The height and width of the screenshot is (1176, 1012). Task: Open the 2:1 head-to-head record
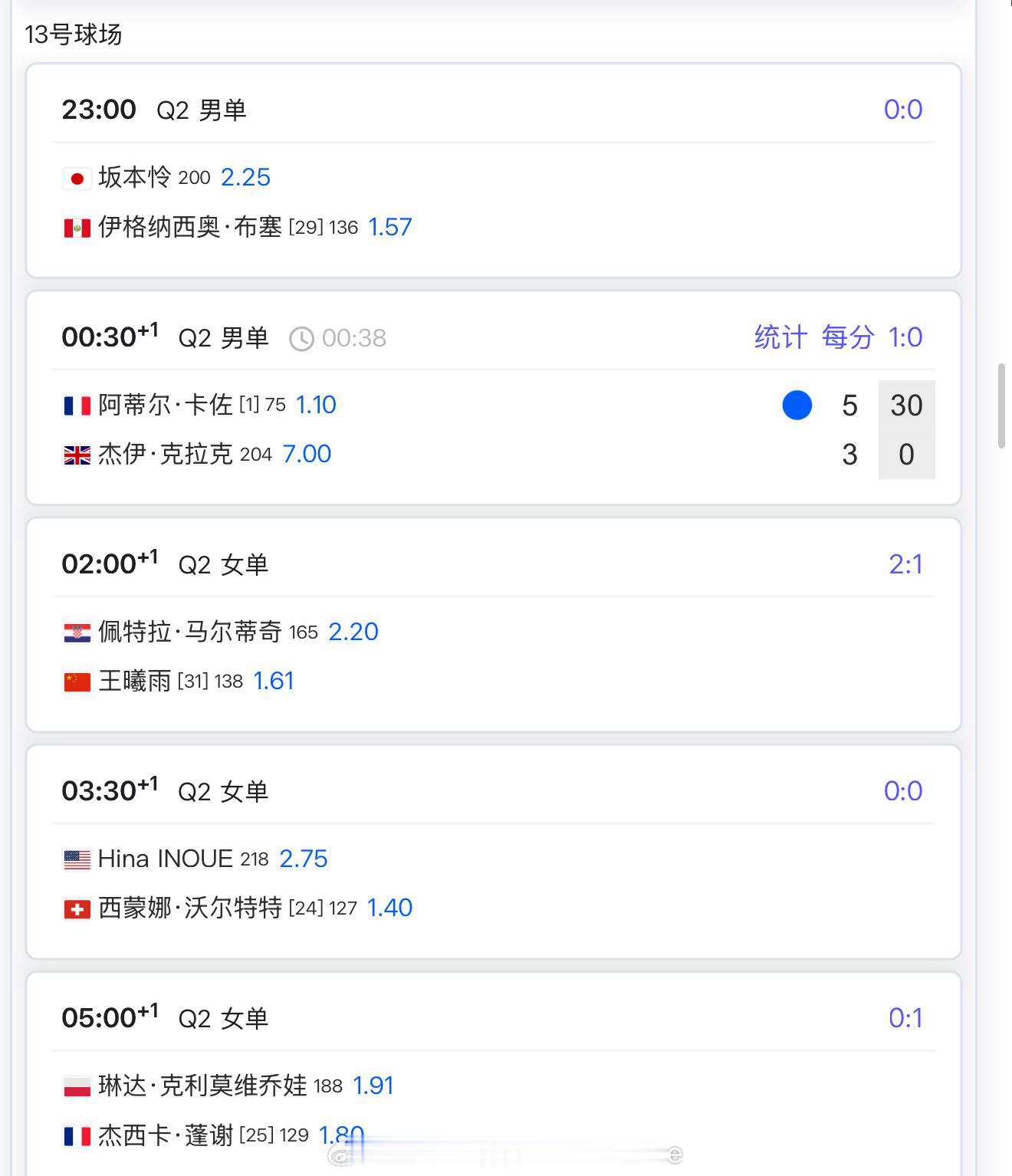pos(905,564)
